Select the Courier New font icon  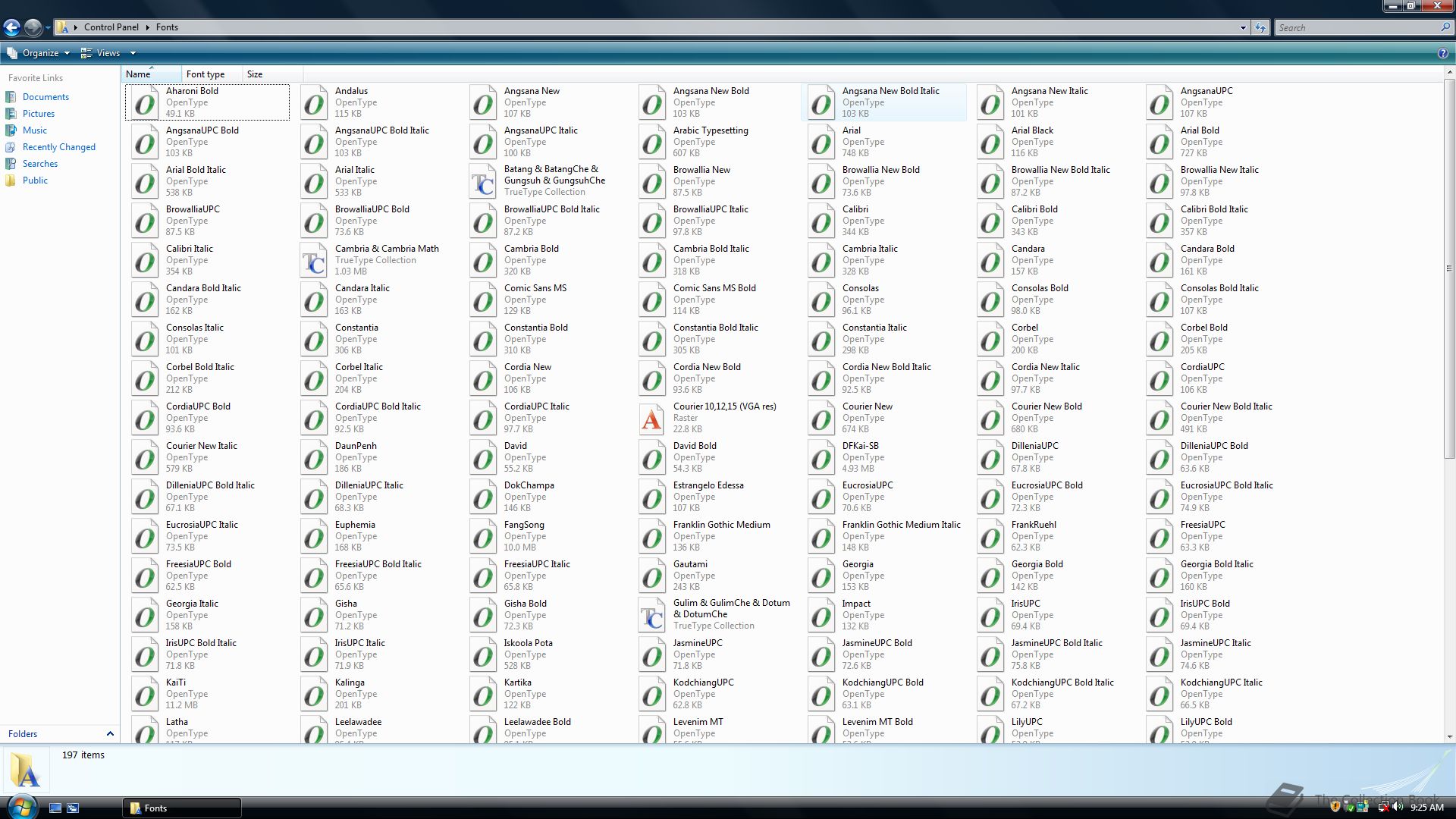click(x=821, y=418)
